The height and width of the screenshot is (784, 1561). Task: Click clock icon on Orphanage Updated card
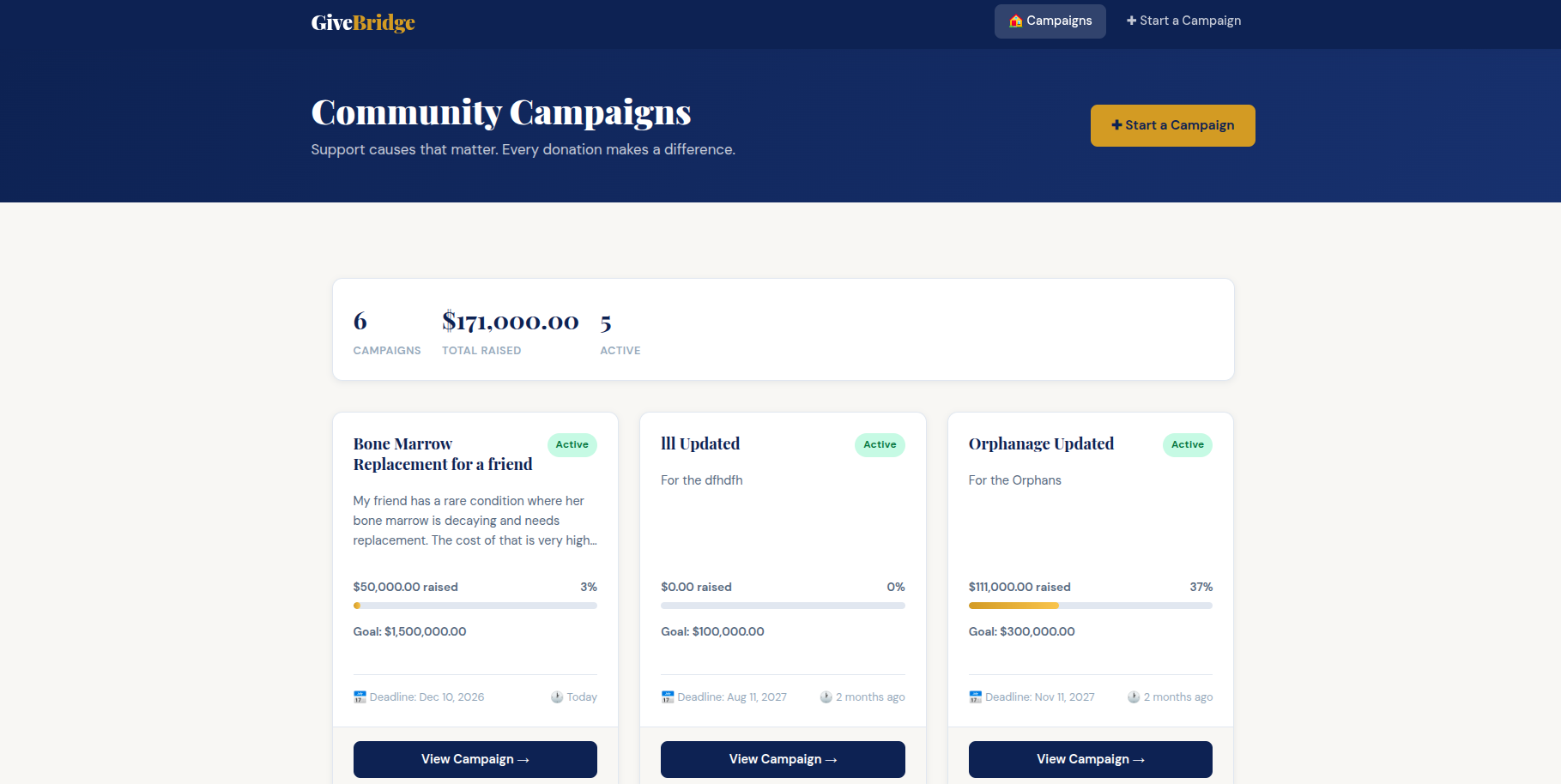tap(1134, 697)
